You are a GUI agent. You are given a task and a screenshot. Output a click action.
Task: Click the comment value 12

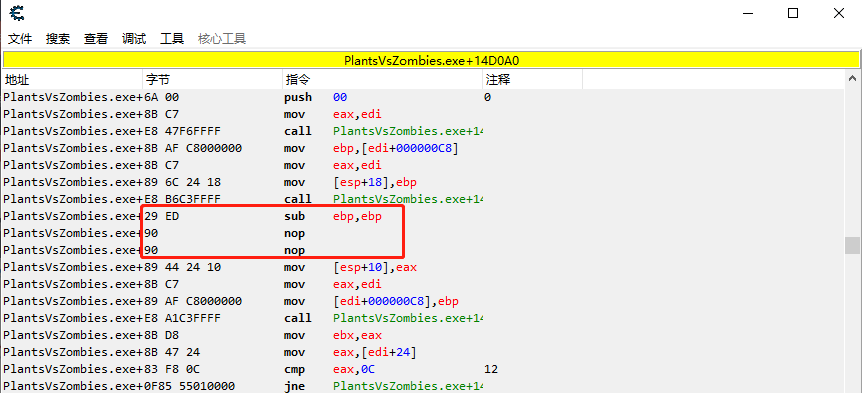point(491,369)
